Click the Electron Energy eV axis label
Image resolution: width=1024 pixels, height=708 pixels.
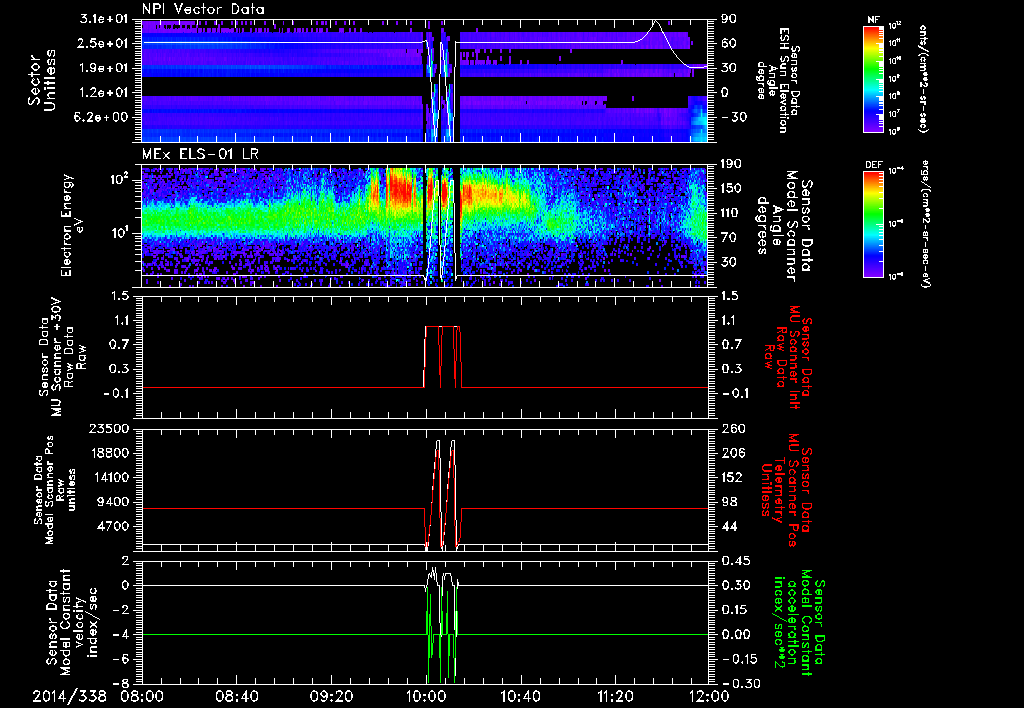pyautogui.click(x=72, y=225)
